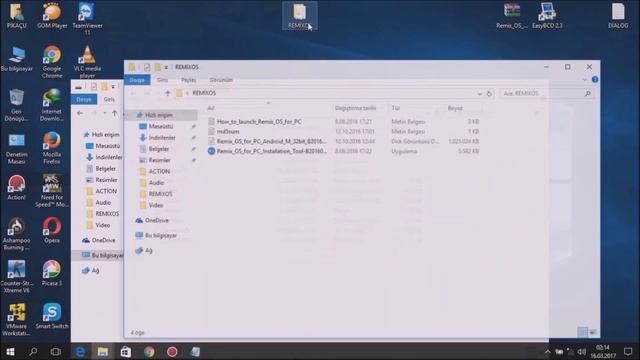Open the Giriş tab in the back Explorer window

pos(109,99)
